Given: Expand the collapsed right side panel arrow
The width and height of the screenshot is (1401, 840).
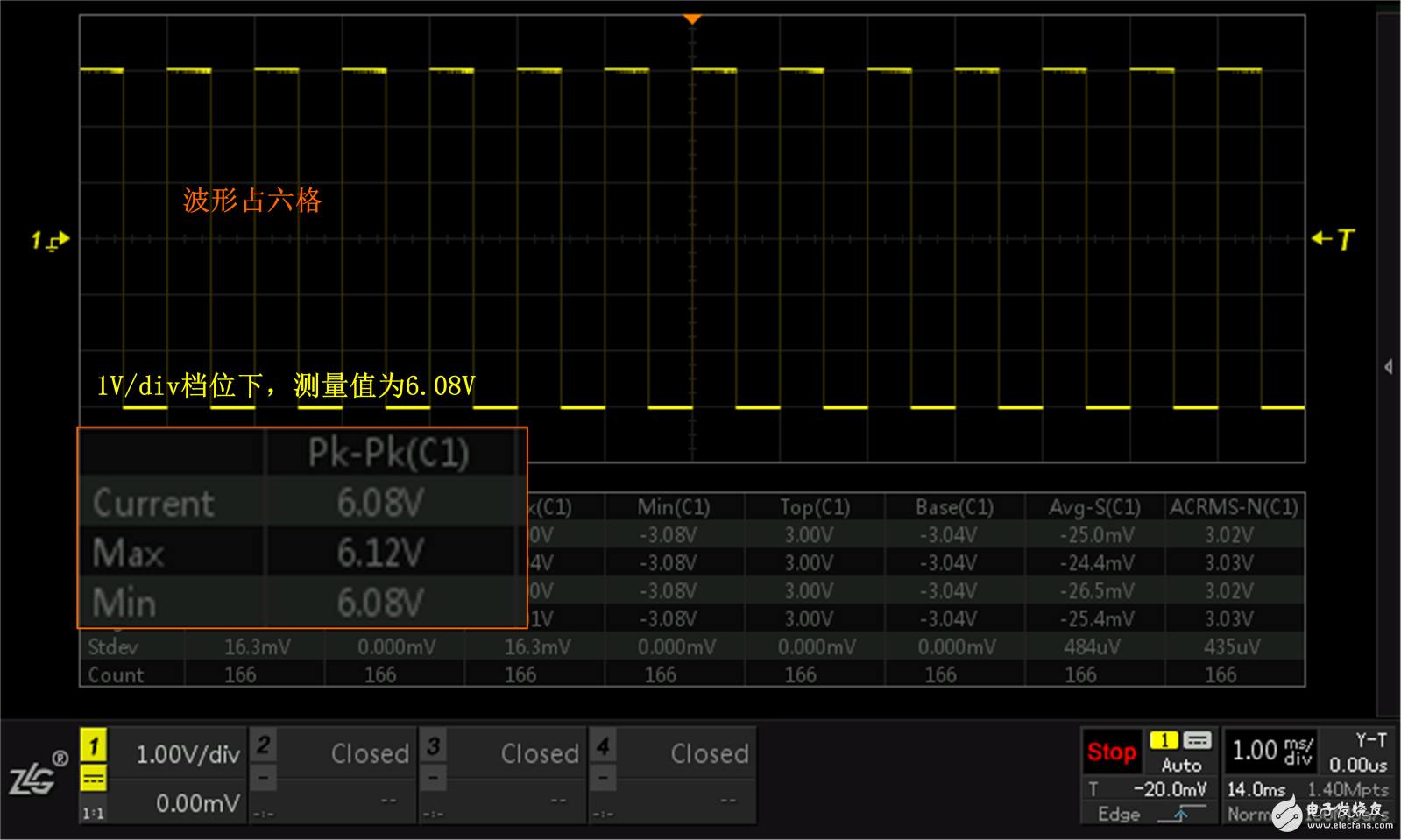Looking at the screenshot, I should click(x=1389, y=366).
